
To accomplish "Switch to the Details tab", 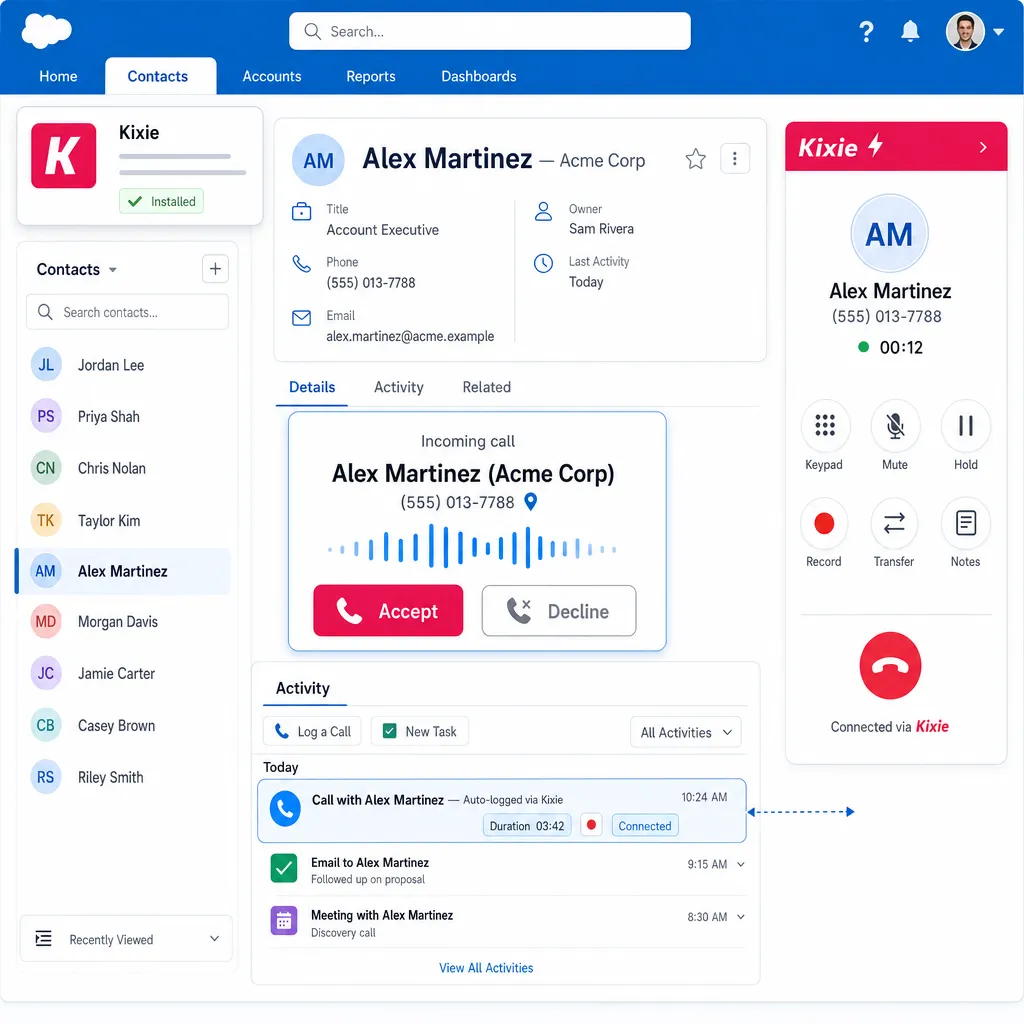I will [x=312, y=387].
